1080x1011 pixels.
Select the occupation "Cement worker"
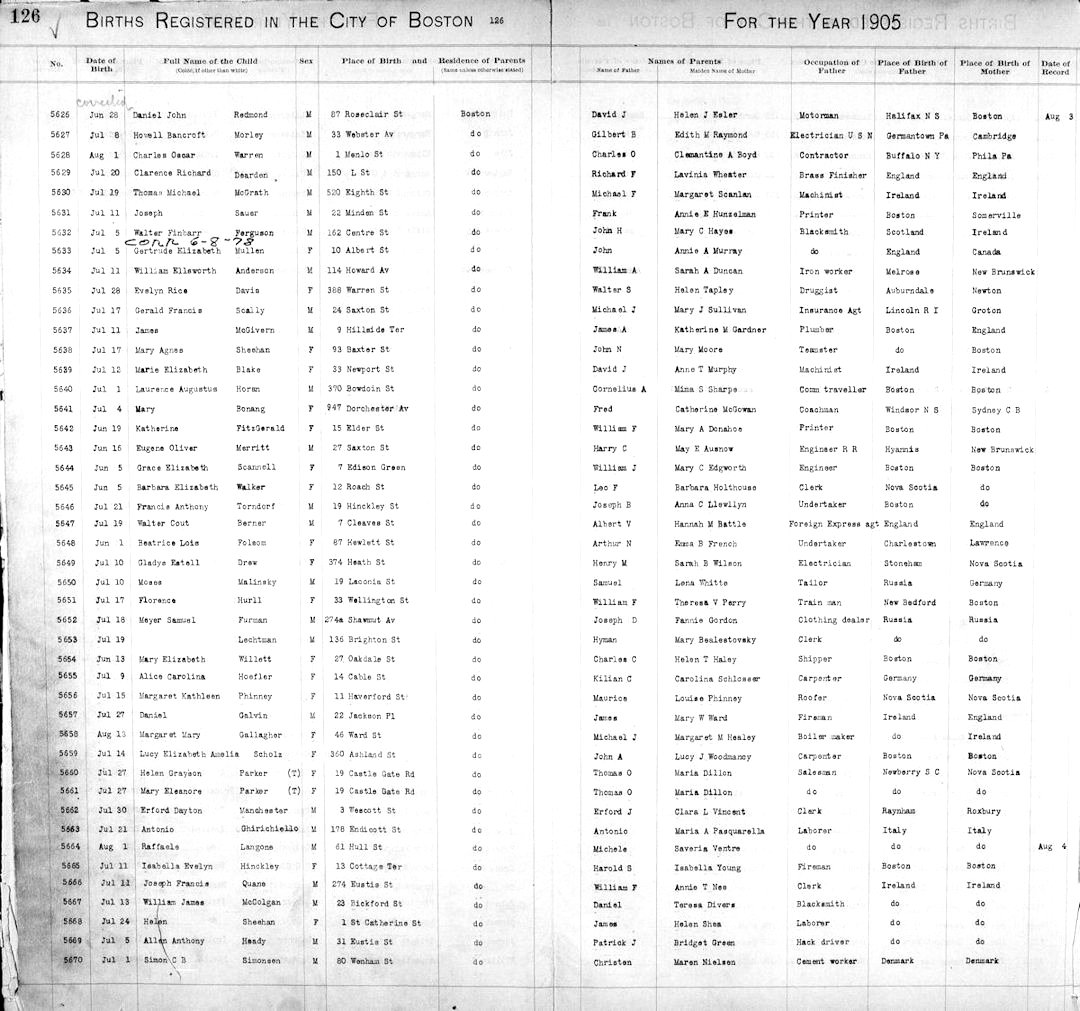(x=827, y=961)
